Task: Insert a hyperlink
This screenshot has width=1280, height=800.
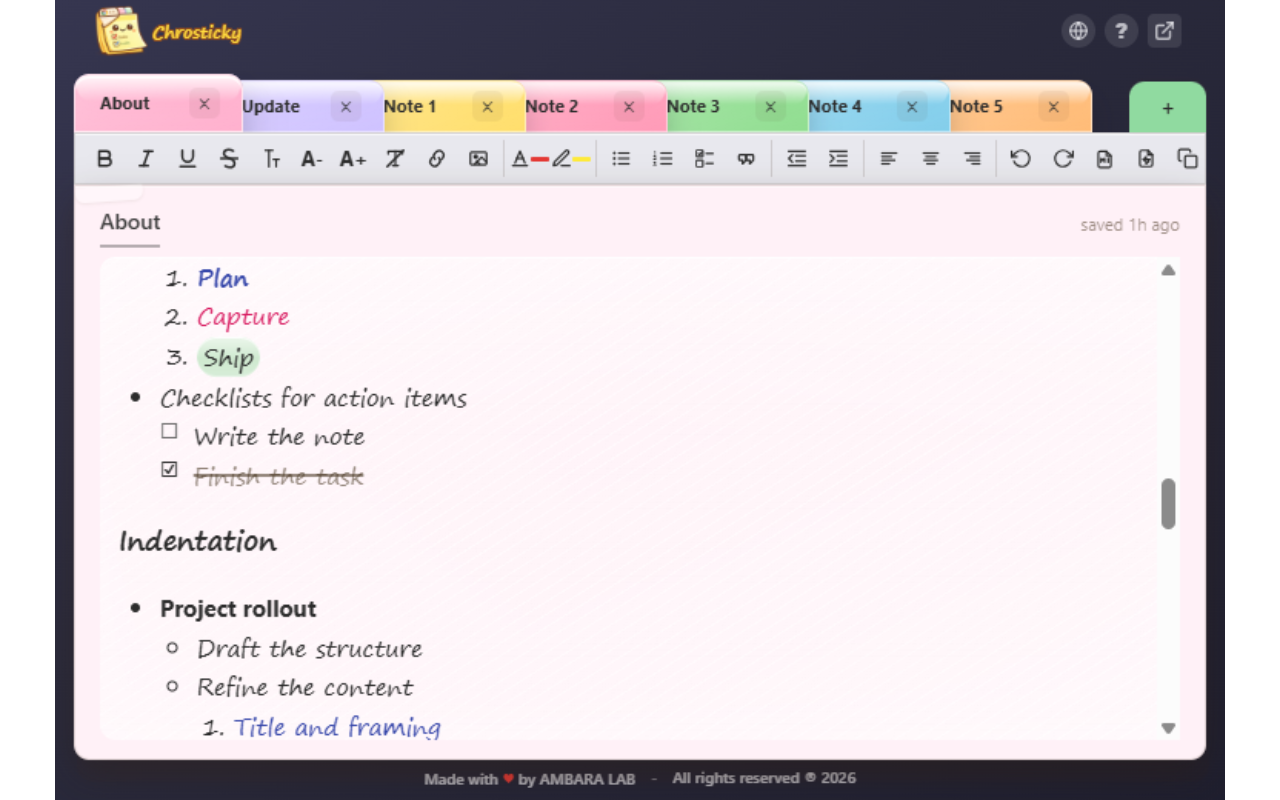Action: pyautogui.click(x=436, y=159)
